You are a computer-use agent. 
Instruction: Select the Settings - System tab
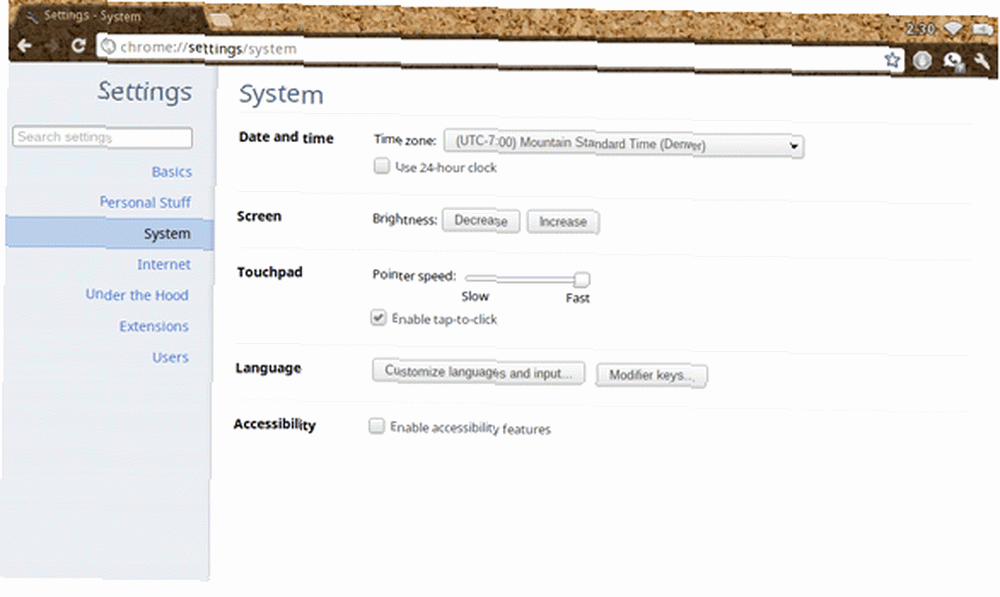(x=108, y=16)
